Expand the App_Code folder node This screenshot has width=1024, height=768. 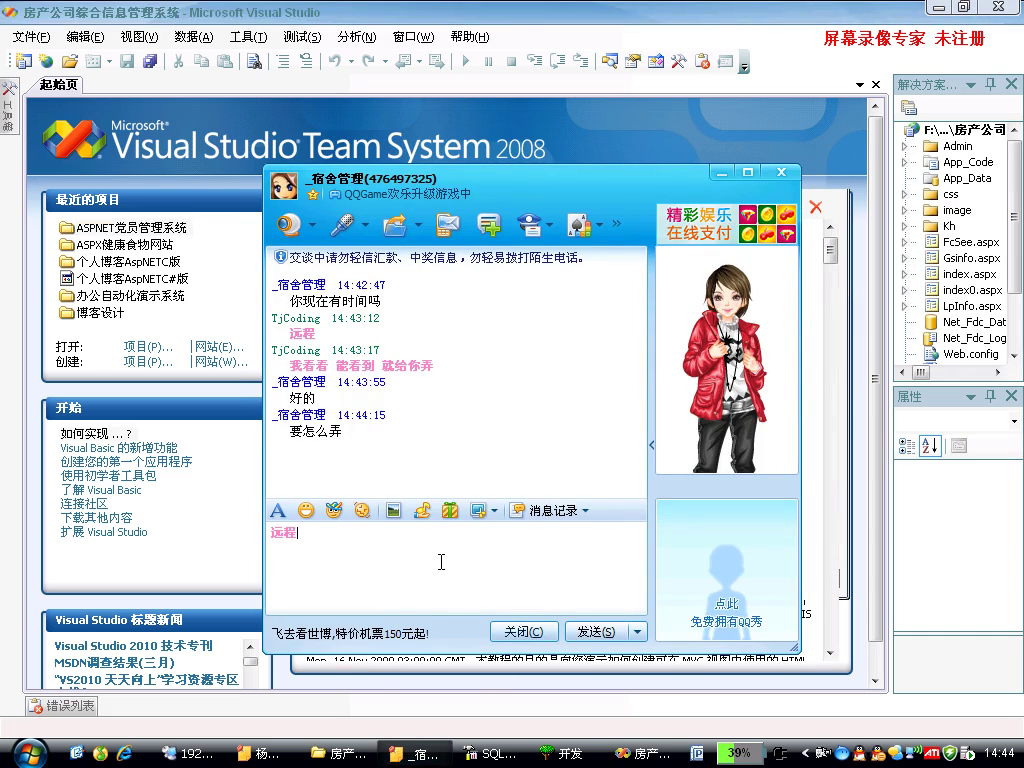click(x=904, y=162)
